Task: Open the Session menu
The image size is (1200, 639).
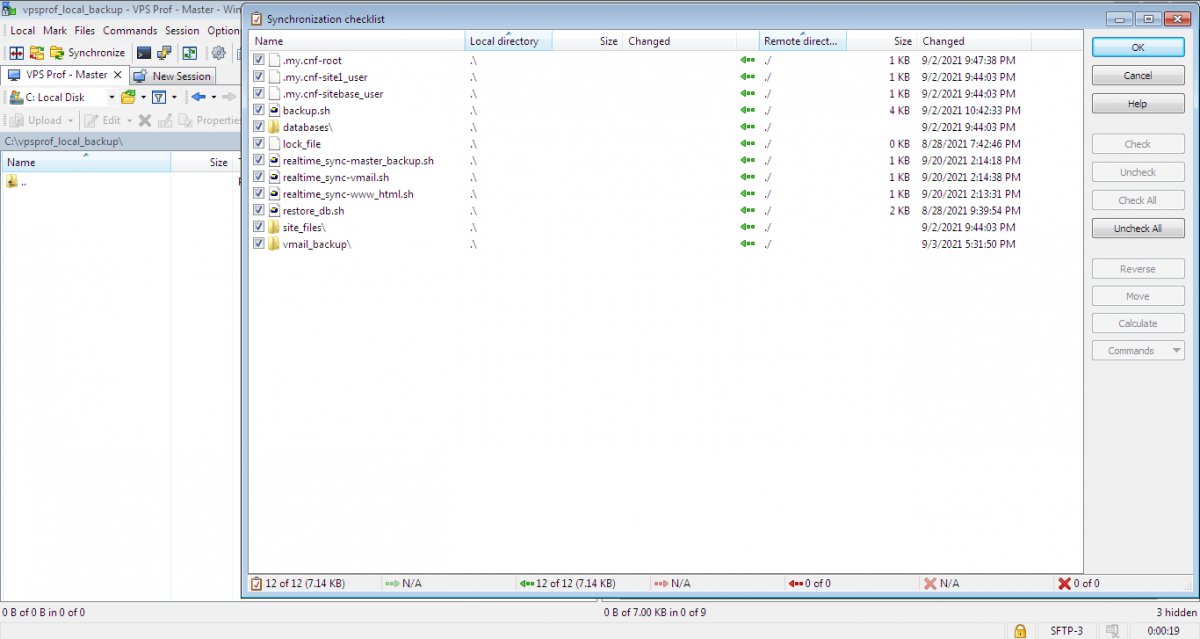Action: point(182,31)
